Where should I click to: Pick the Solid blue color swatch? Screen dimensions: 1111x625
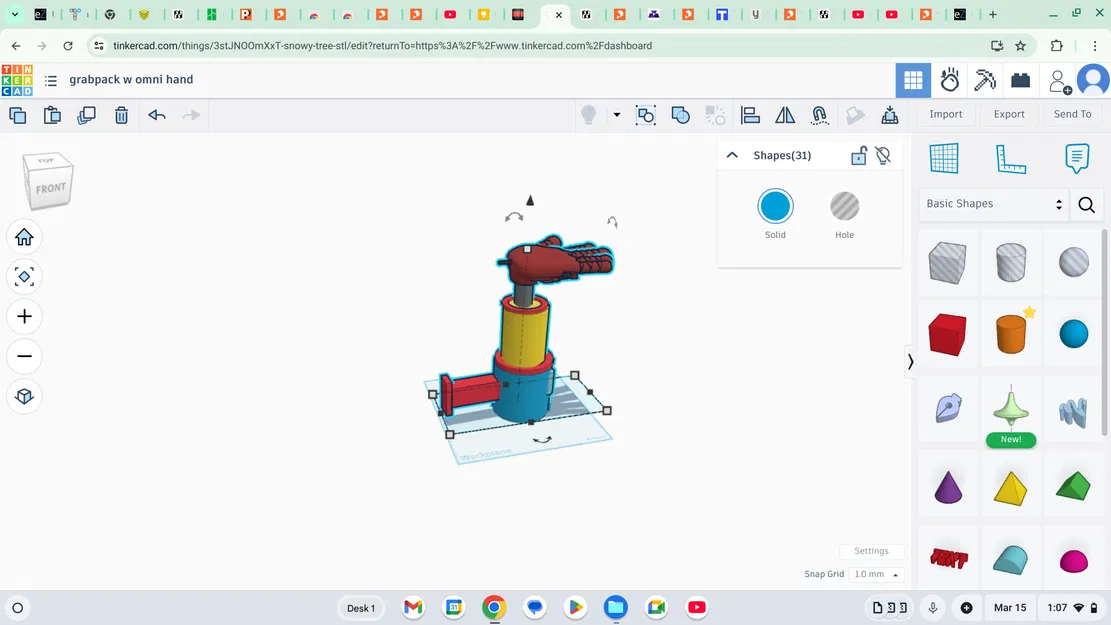[775, 207]
